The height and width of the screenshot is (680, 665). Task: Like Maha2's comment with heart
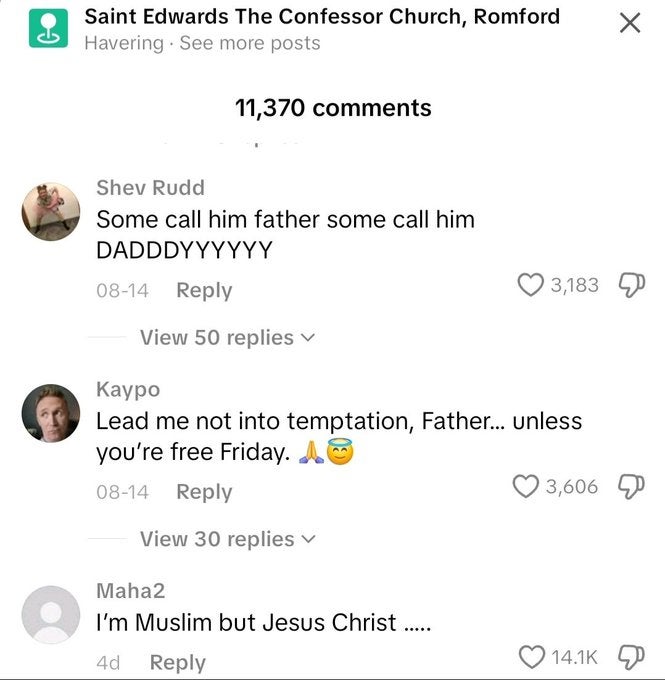[x=531, y=656]
